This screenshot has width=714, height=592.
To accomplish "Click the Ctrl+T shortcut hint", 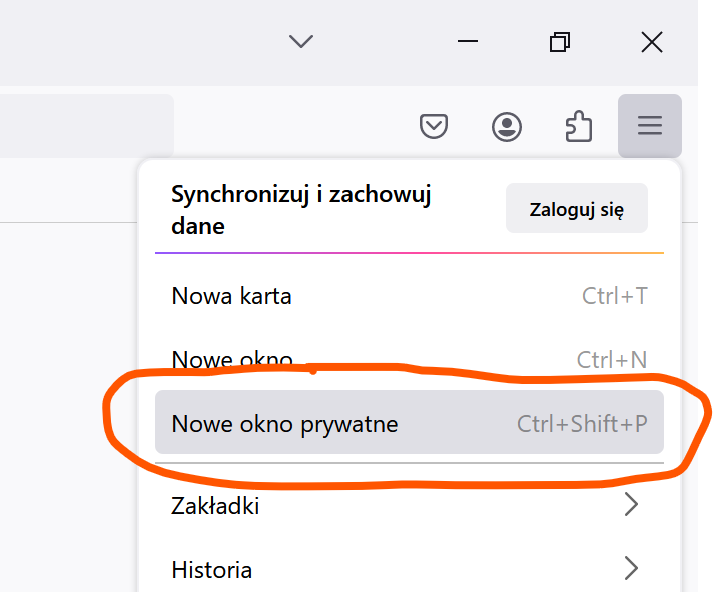I will click(614, 296).
